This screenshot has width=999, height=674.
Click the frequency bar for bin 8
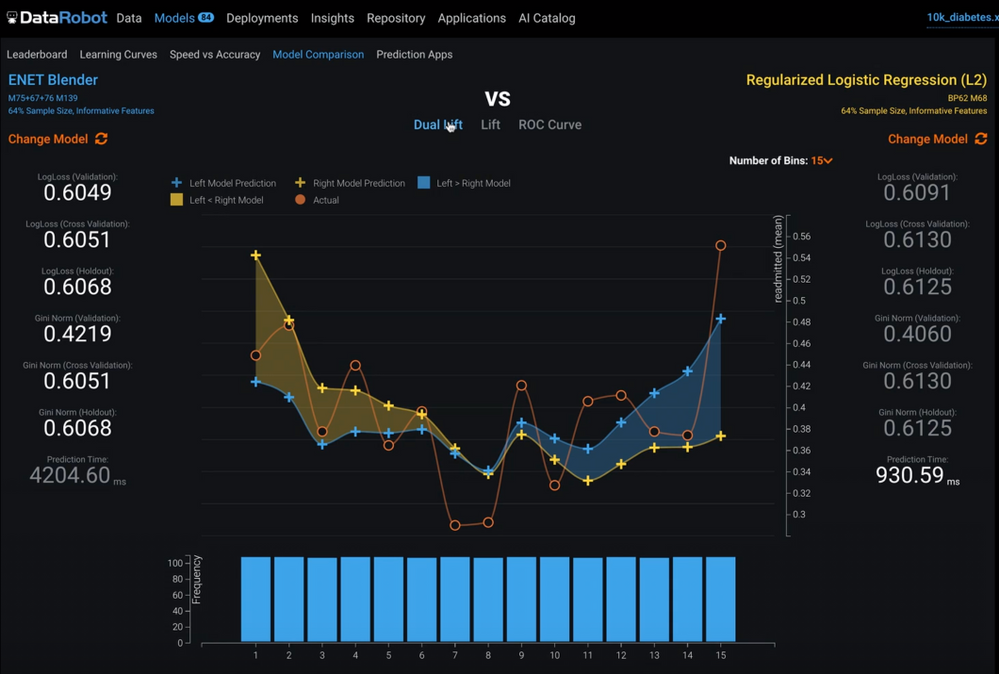coord(488,599)
